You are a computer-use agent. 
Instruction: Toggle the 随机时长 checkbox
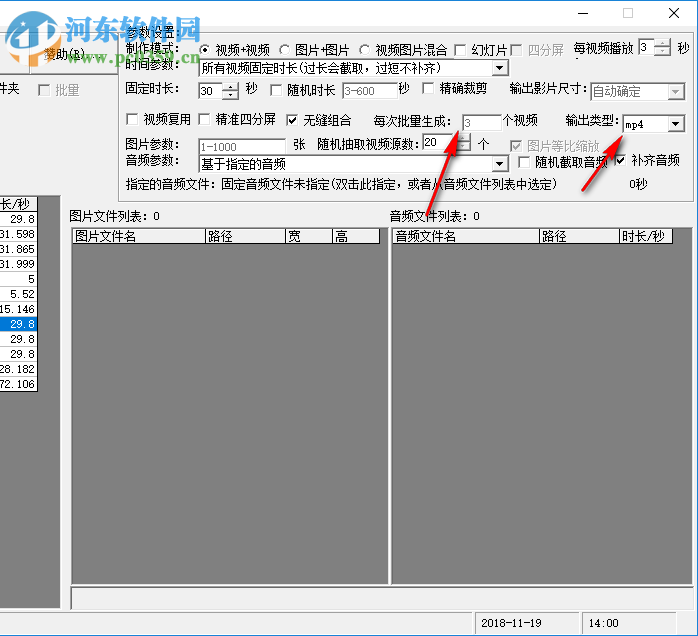pos(276,90)
